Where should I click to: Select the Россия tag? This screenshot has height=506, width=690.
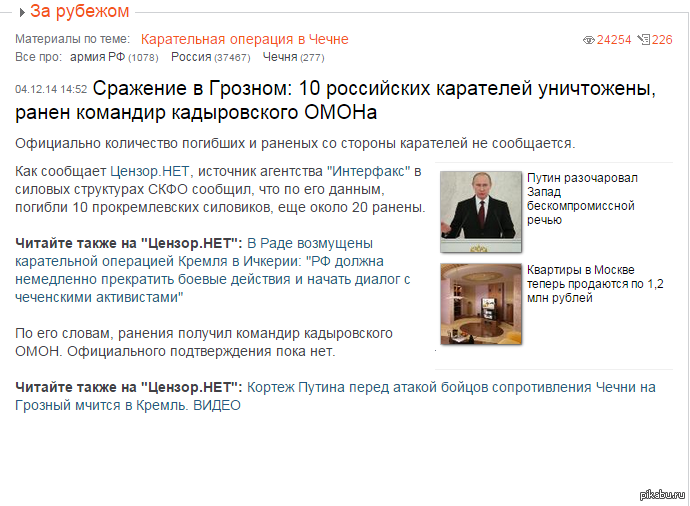tap(191, 57)
